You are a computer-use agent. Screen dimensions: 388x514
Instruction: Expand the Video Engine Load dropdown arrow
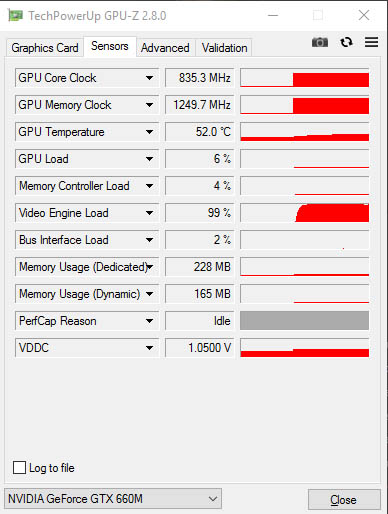[x=149, y=213]
